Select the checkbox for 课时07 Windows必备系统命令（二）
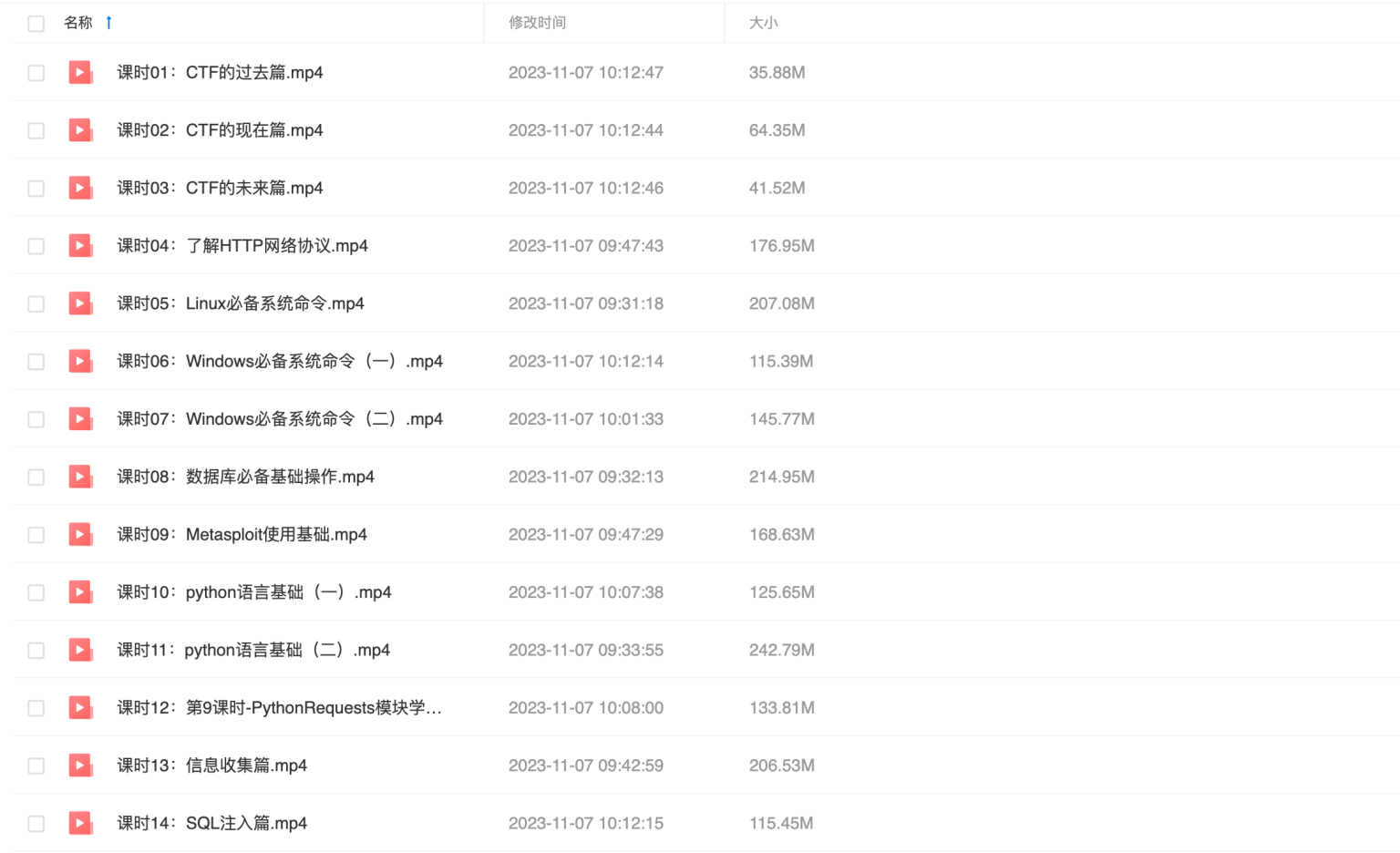Screen dimensions: 1400x853 point(36,418)
